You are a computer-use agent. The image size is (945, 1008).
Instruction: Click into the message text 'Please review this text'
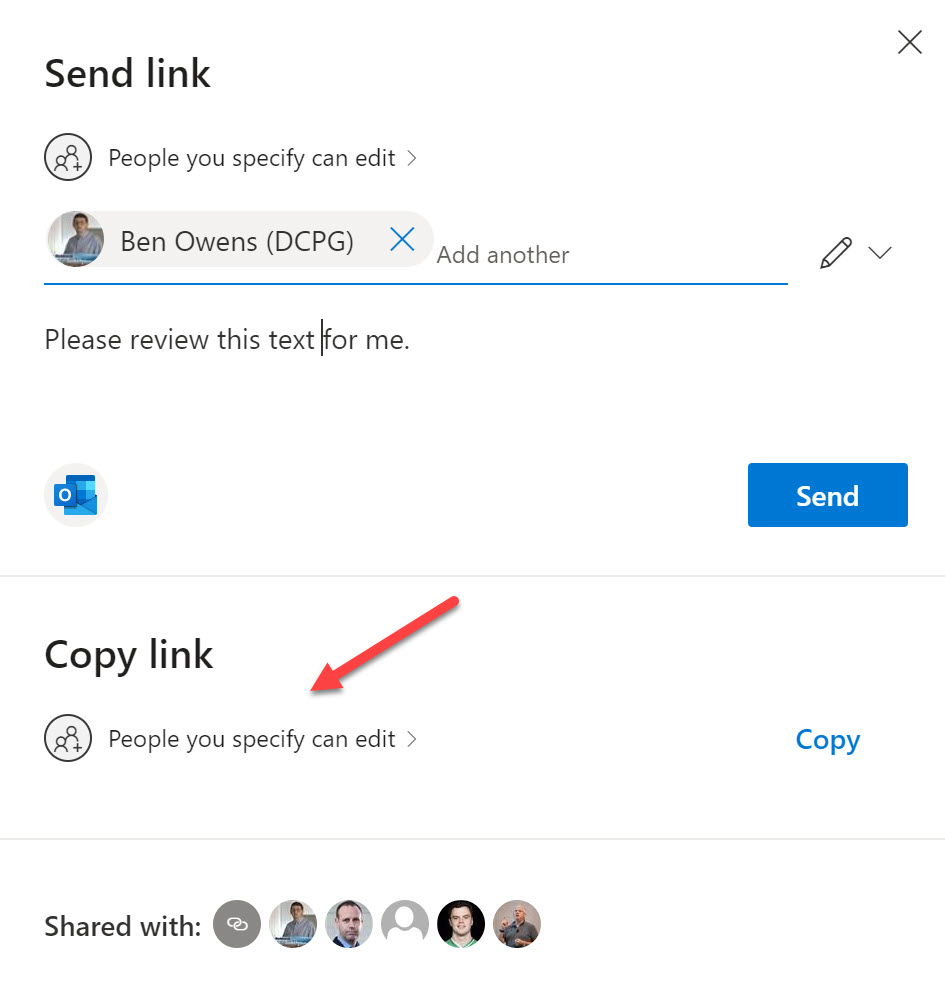tap(179, 339)
